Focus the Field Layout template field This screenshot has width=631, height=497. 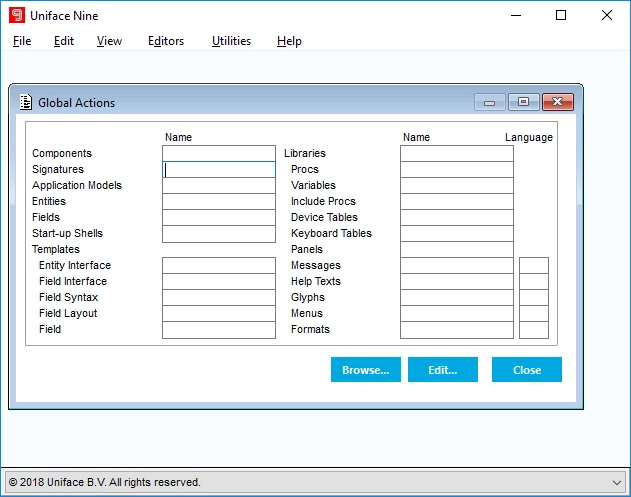click(219, 313)
